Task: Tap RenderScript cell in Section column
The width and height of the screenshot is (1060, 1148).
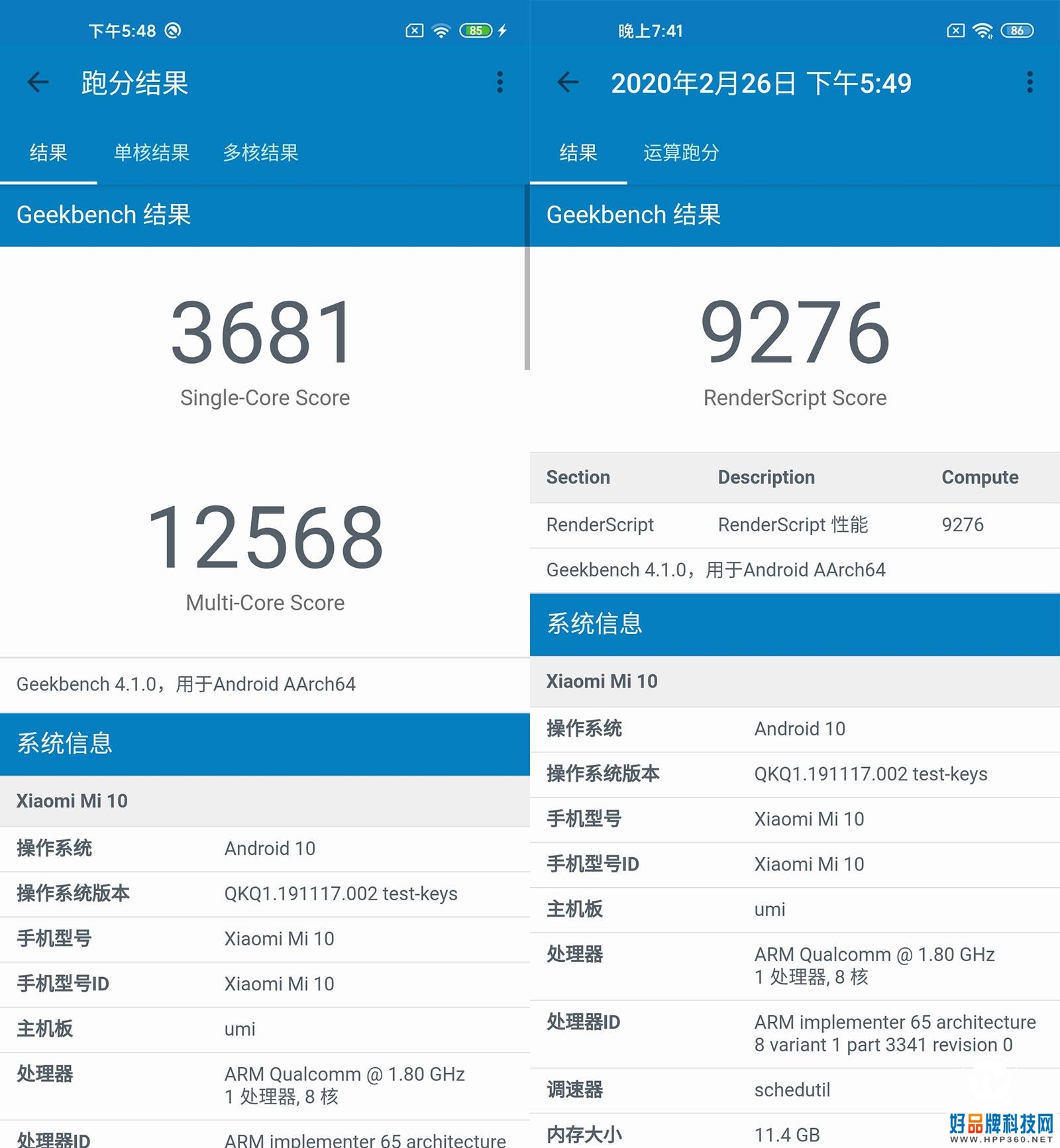Action: (600, 525)
